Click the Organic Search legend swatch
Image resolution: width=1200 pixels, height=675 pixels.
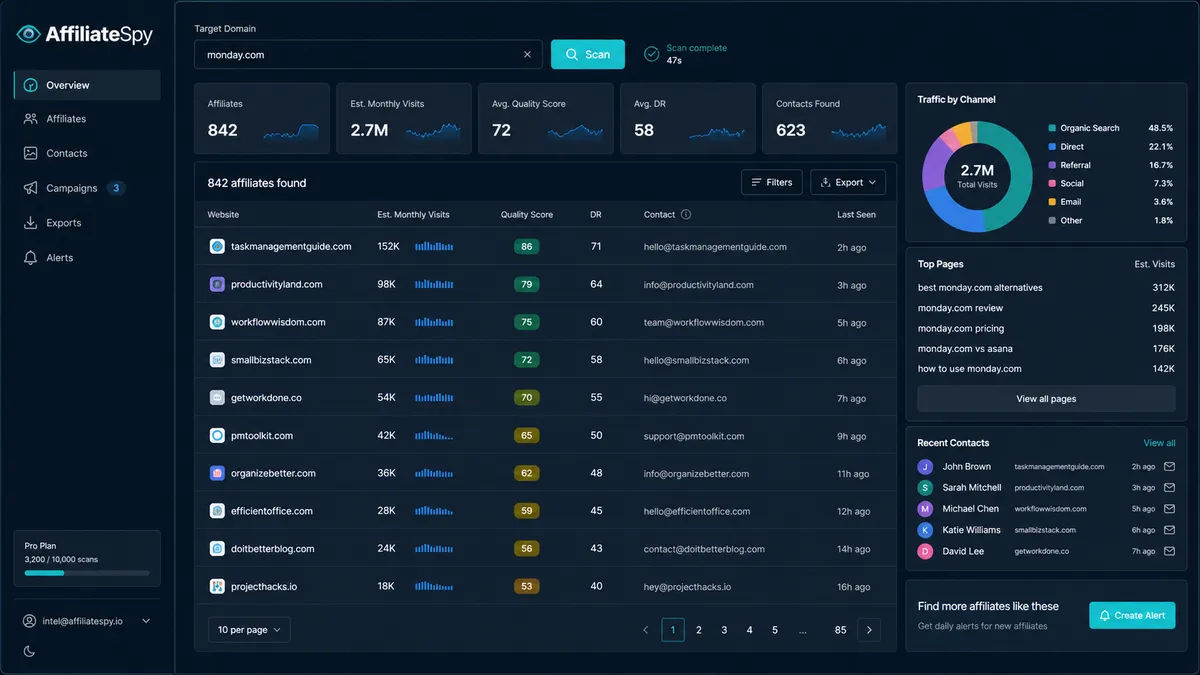coord(1052,128)
